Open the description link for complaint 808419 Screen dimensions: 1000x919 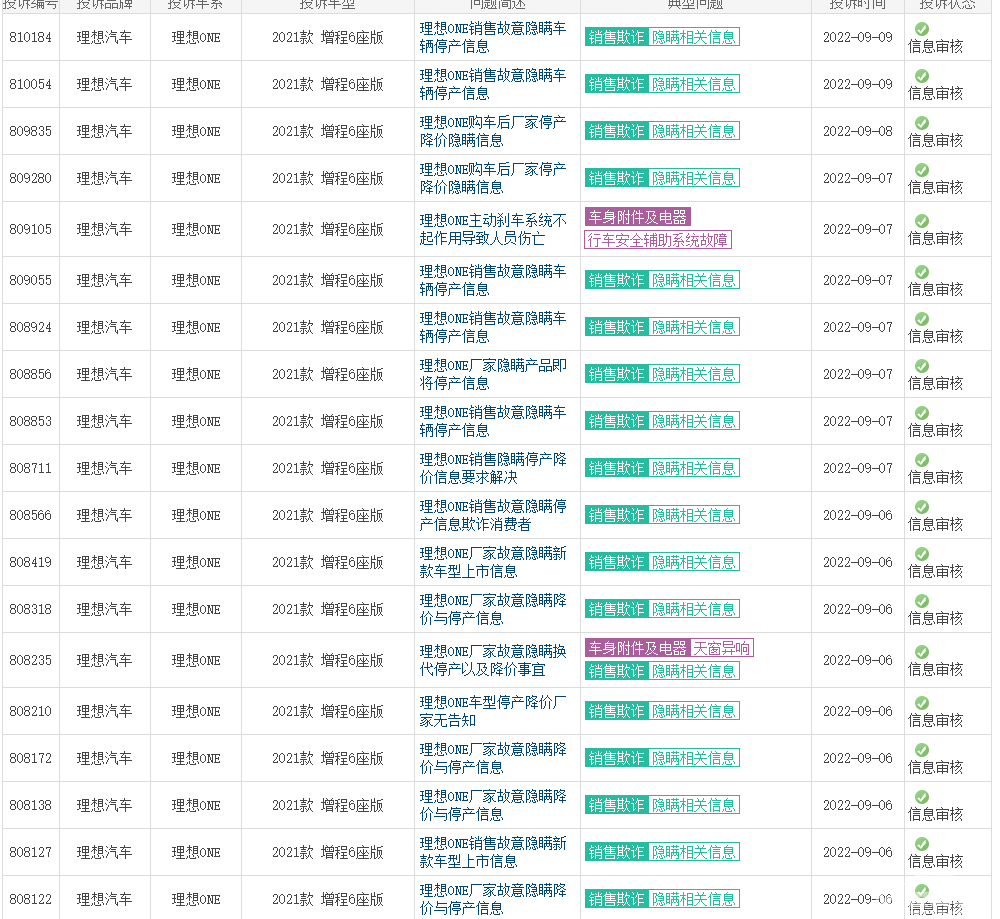point(493,562)
